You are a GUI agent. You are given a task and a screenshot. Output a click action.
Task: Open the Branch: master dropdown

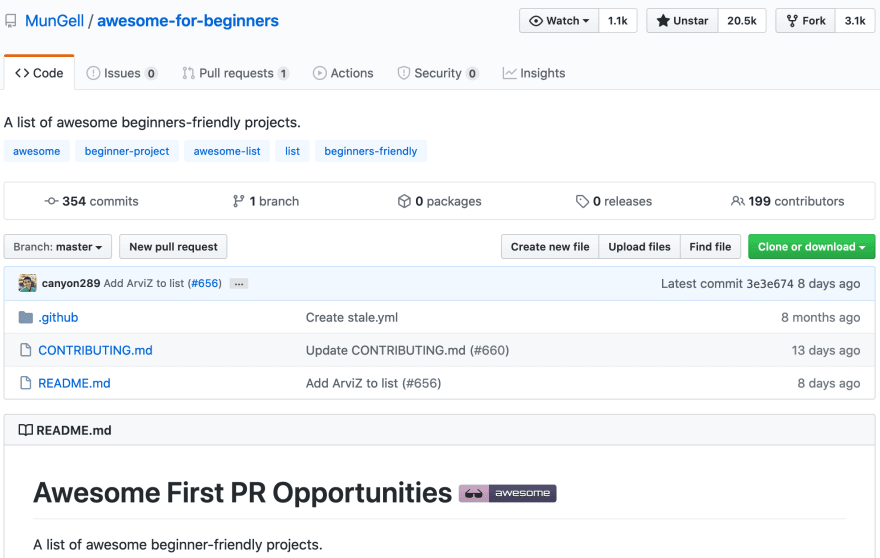[58, 247]
